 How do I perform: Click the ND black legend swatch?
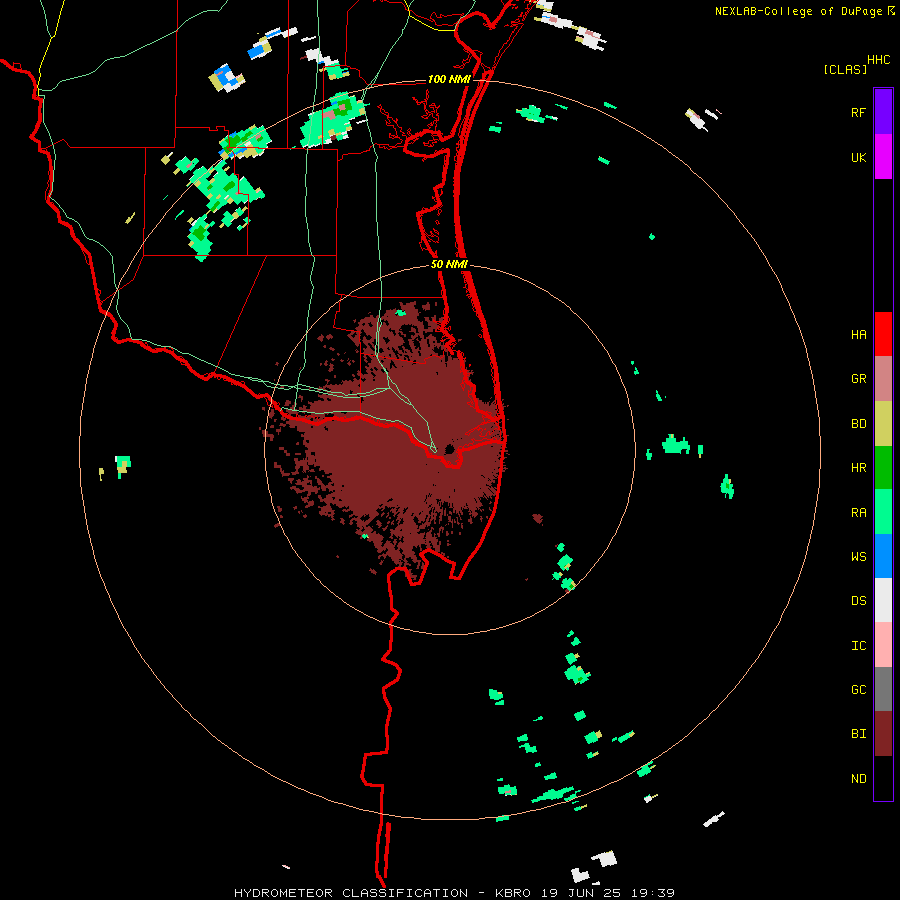[x=883, y=778]
